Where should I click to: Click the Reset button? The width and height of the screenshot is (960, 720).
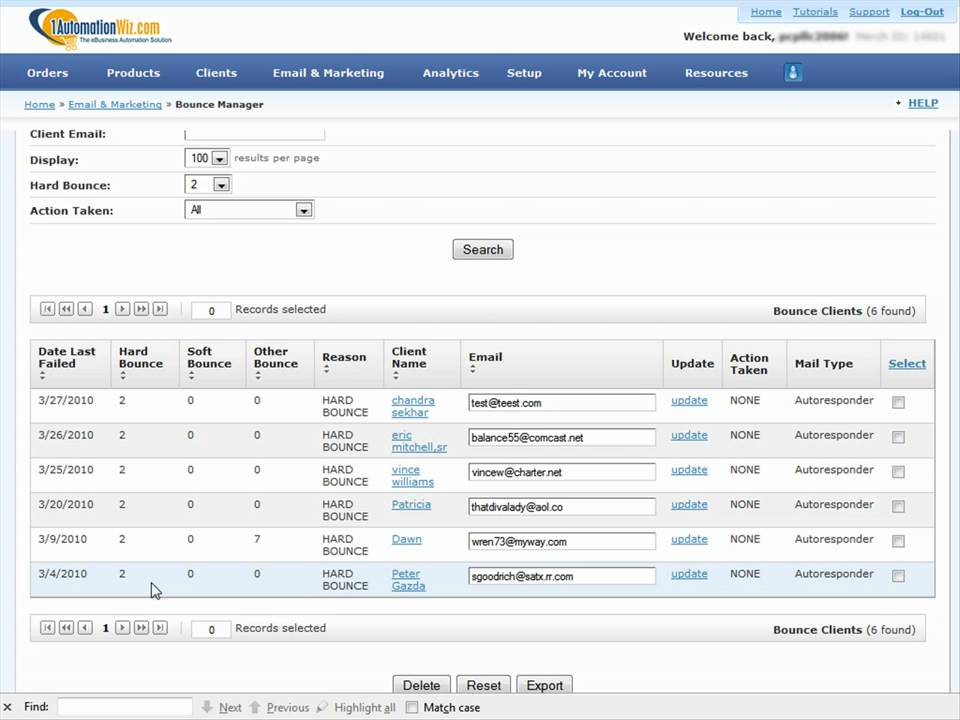(x=484, y=684)
